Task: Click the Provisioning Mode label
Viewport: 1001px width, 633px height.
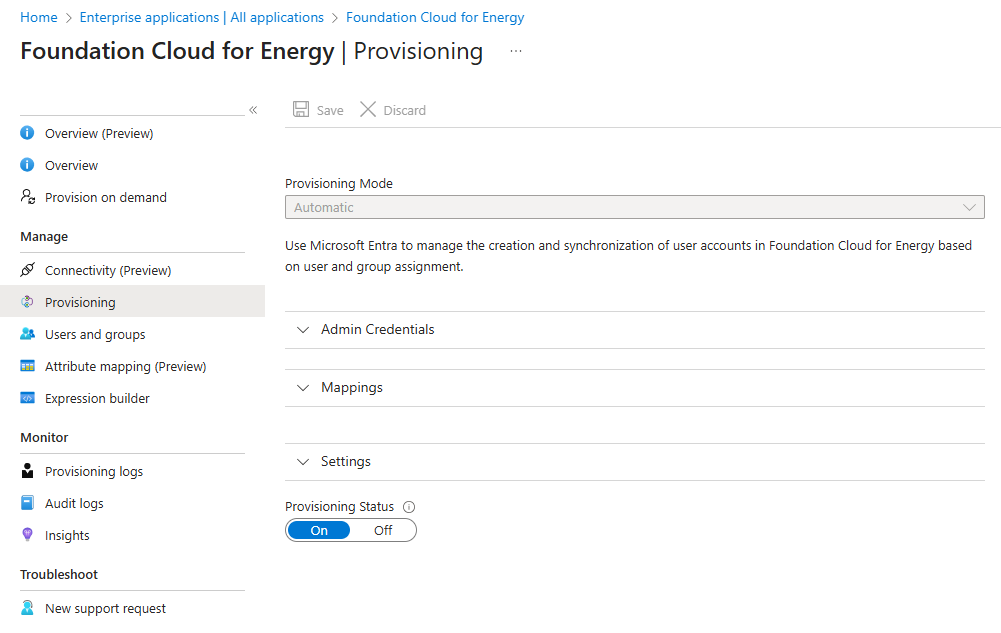Action: click(338, 183)
